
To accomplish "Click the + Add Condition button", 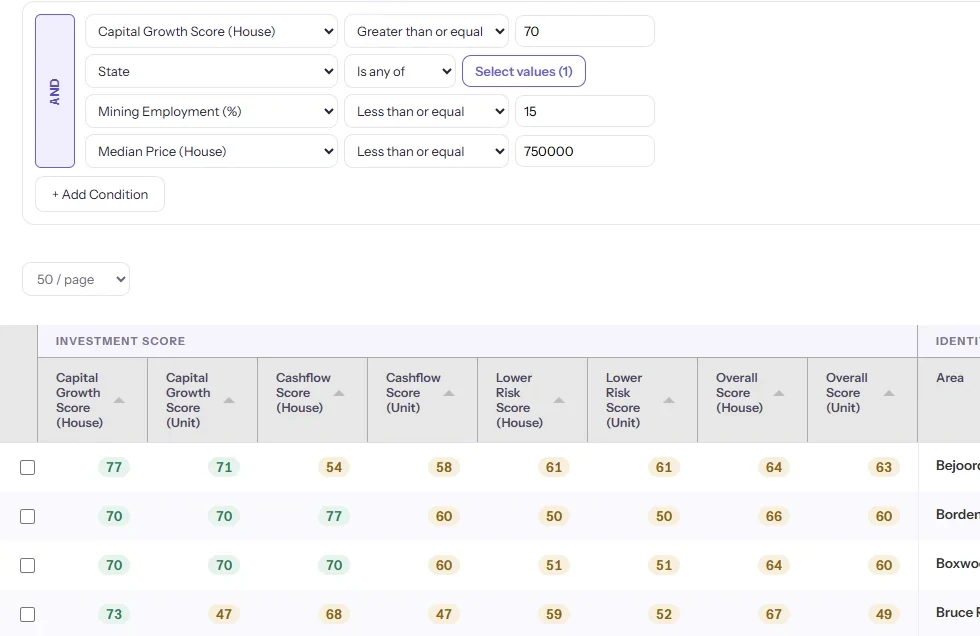I will pos(100,194).
